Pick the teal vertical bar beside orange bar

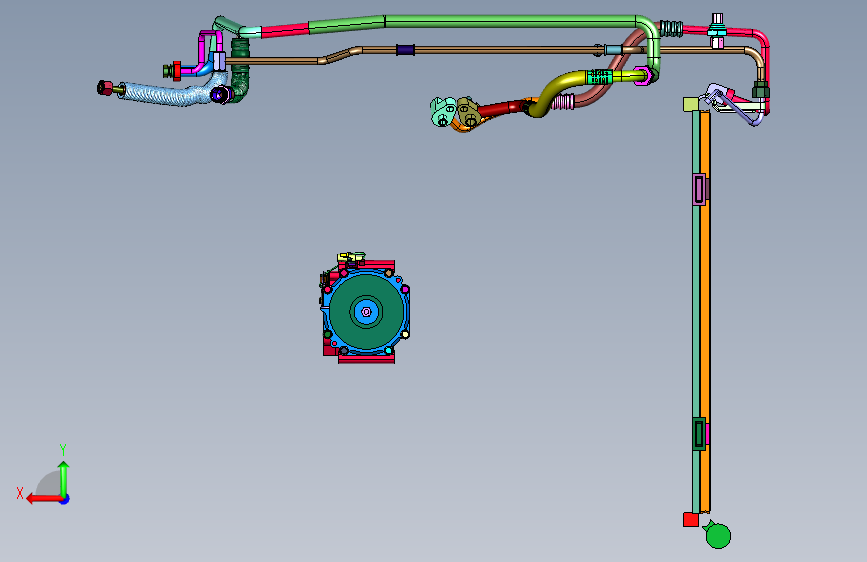coord(696,311)
